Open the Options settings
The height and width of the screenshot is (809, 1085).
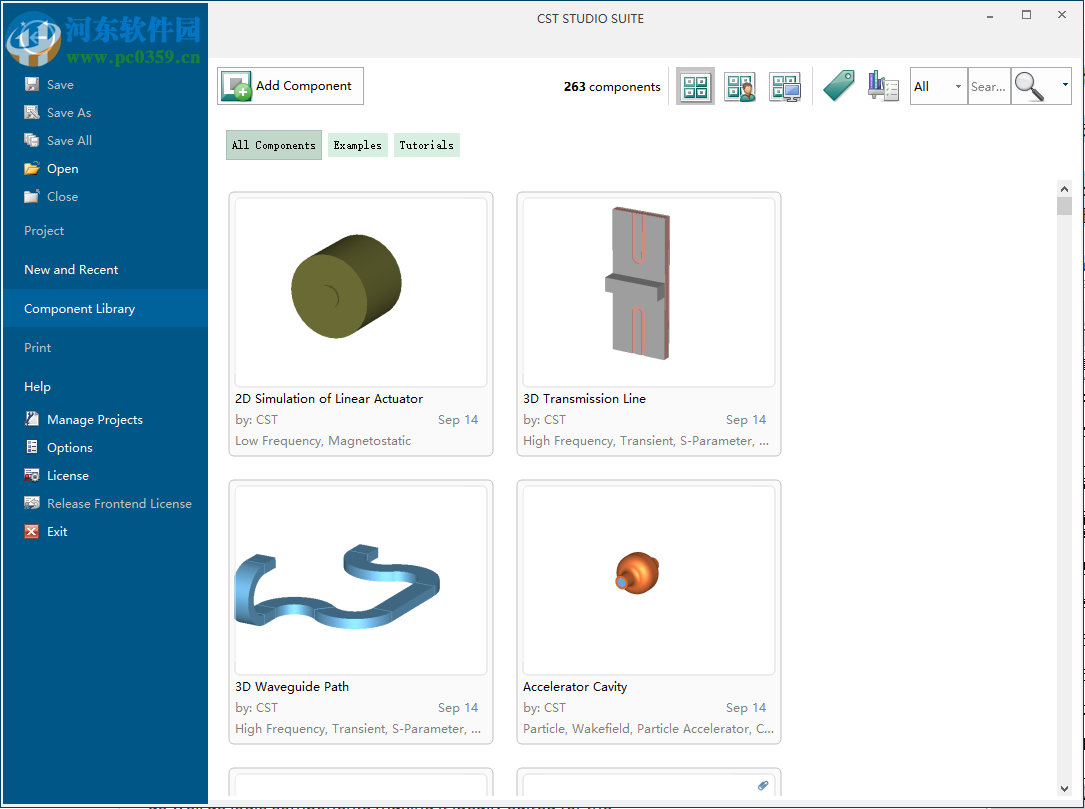[x=70, y=447]
